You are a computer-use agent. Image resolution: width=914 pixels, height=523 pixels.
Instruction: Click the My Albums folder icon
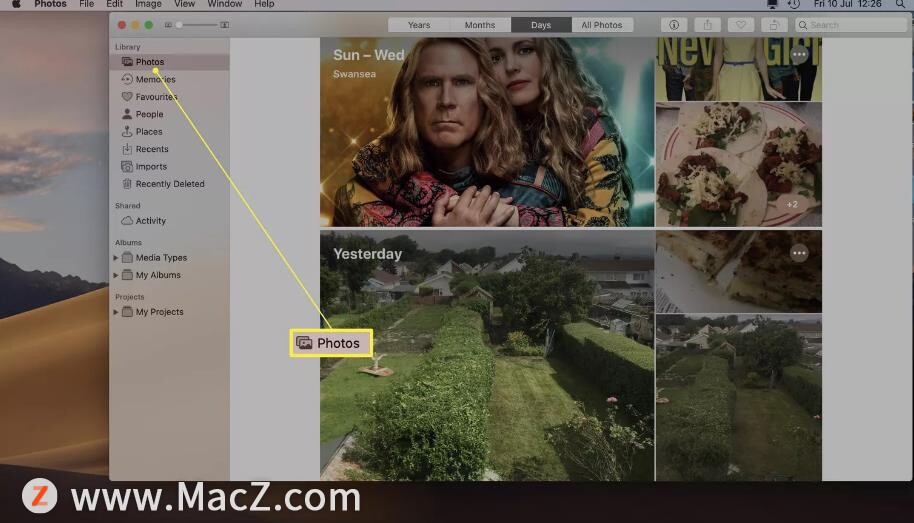(x=127, y=275)
